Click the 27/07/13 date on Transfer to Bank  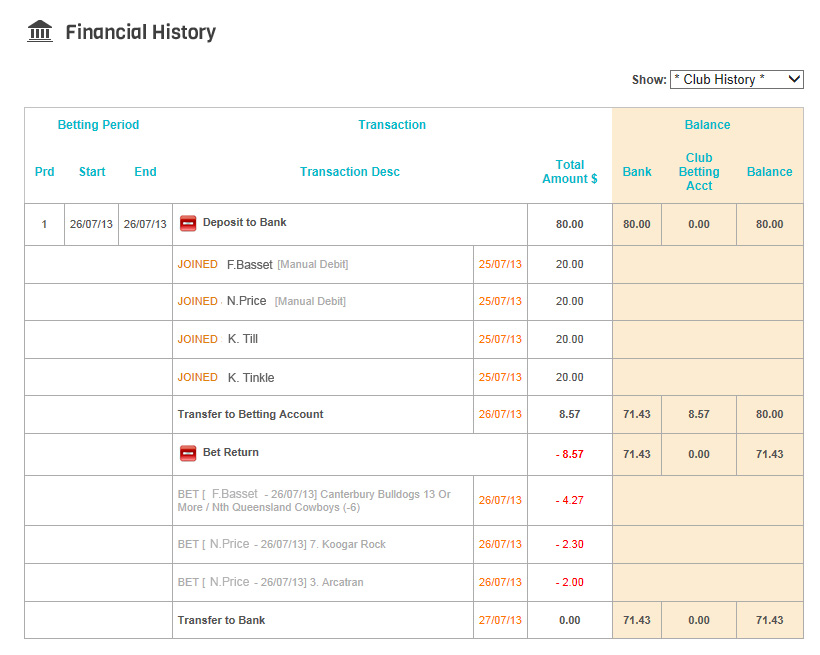tap(500, 620)
